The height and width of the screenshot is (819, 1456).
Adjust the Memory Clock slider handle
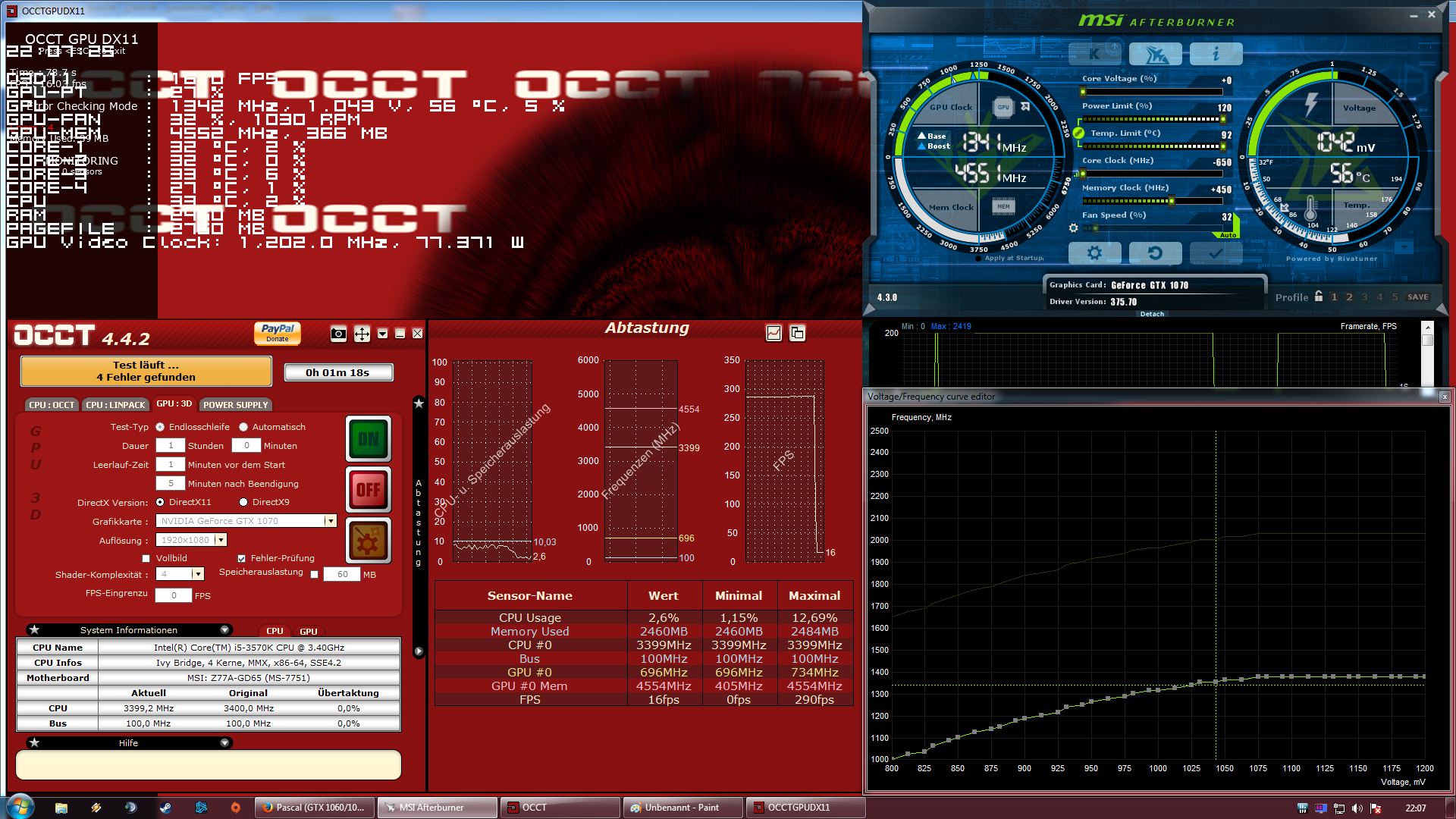point(1172,201)
